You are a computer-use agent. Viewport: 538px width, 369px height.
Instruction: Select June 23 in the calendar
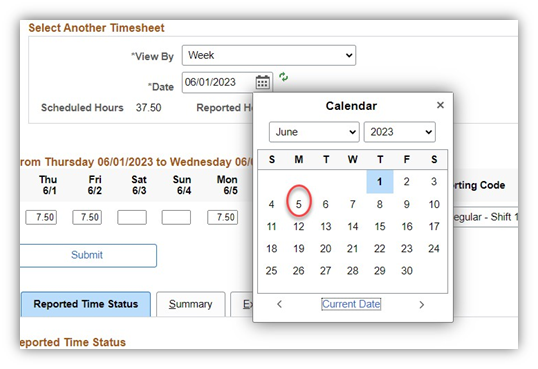tap(407, 249)
